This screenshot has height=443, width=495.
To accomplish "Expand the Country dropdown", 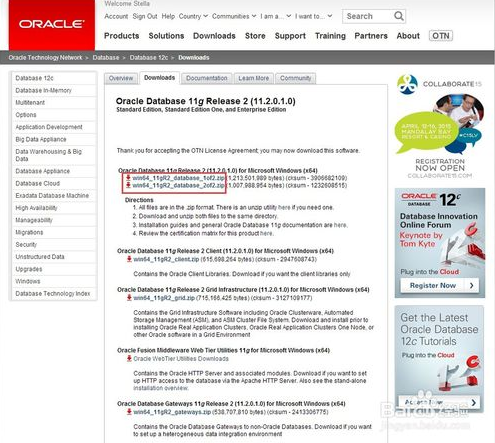I will click(x=193, y=16).
